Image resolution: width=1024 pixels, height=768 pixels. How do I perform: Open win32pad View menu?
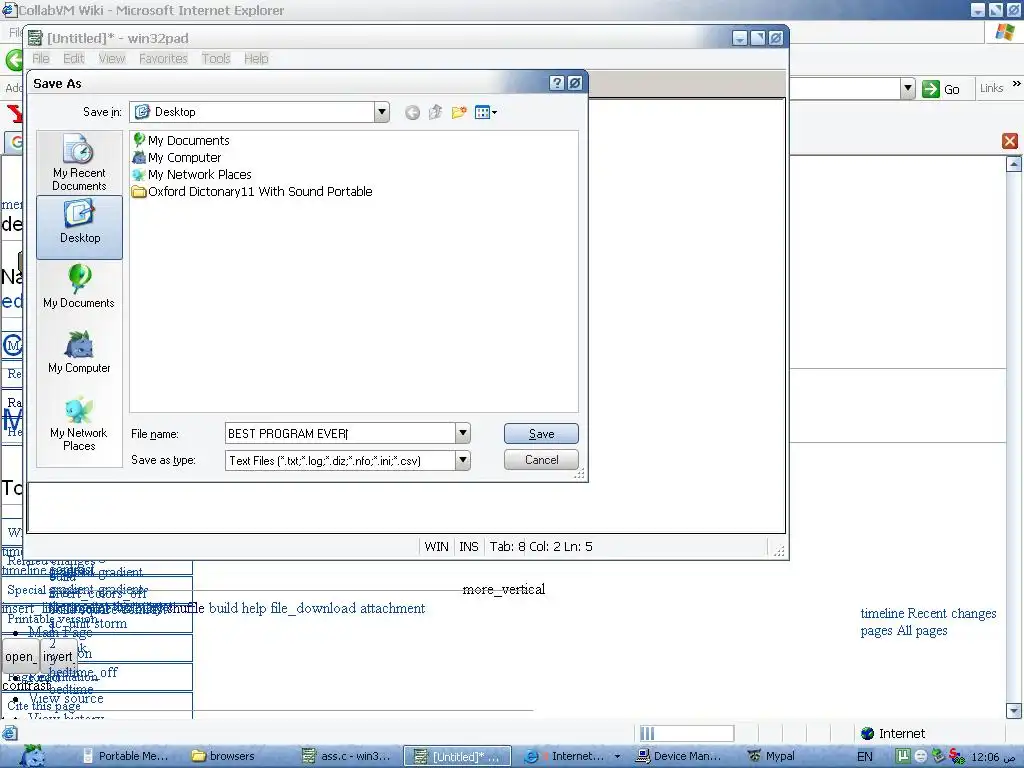click(112, 59)
